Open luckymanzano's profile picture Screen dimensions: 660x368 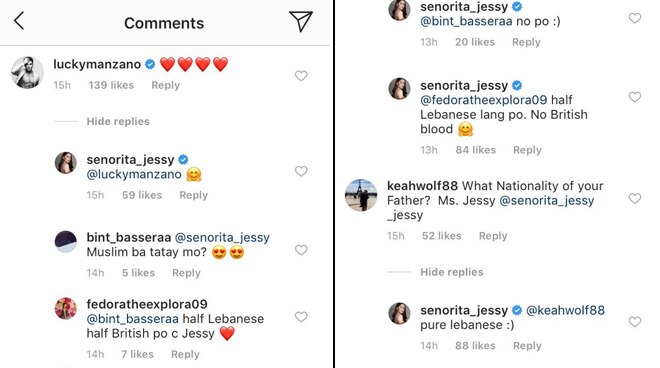pyautogui.click(x=27, y=72)
